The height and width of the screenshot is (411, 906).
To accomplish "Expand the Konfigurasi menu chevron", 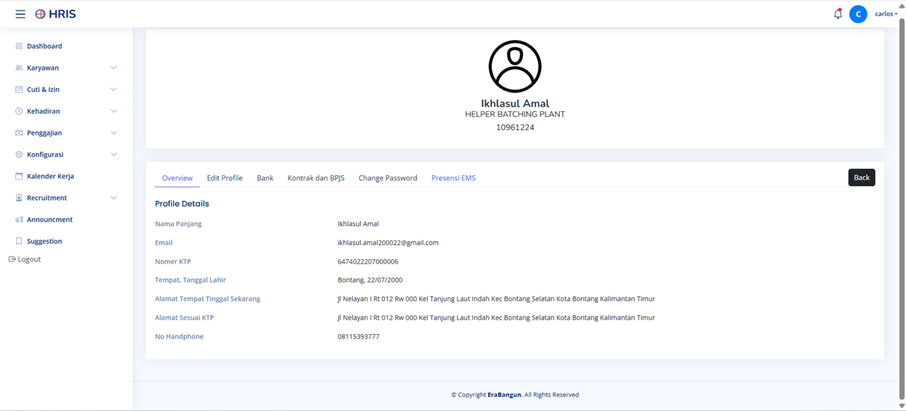I will tap(114, 154).
